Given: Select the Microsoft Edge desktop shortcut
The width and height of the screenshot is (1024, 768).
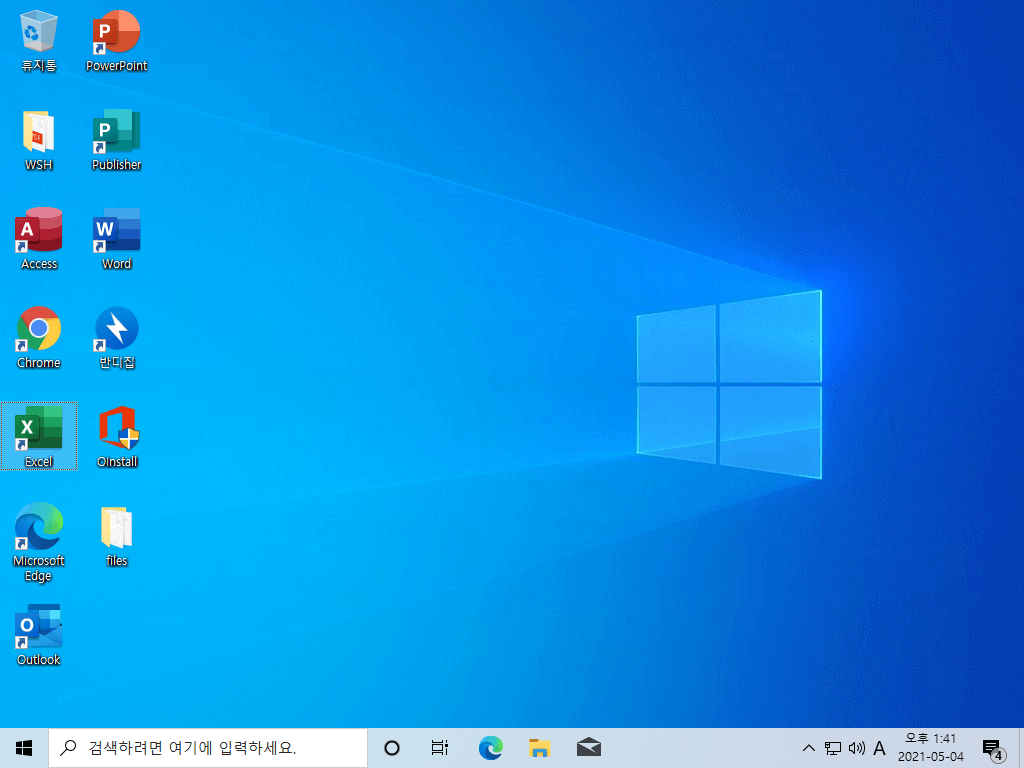Looking at the screenshot, I should (x=39, y=542).
